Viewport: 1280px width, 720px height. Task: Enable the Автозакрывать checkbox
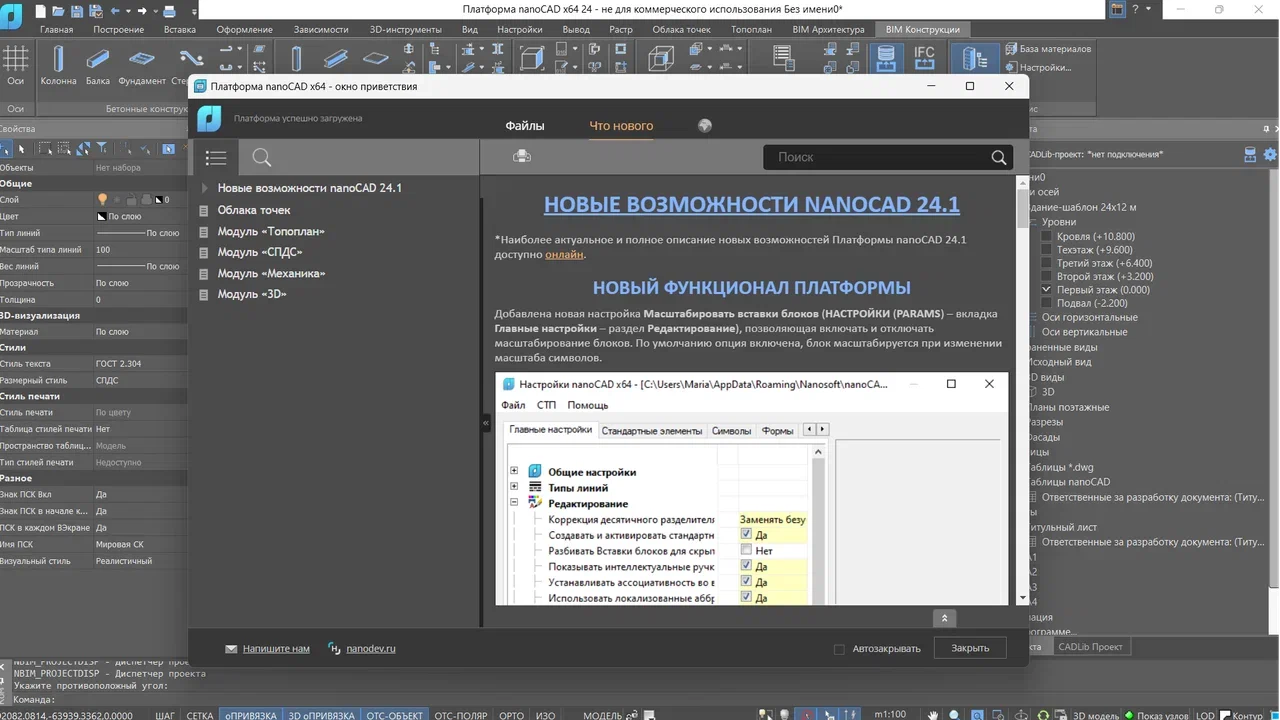839,649
